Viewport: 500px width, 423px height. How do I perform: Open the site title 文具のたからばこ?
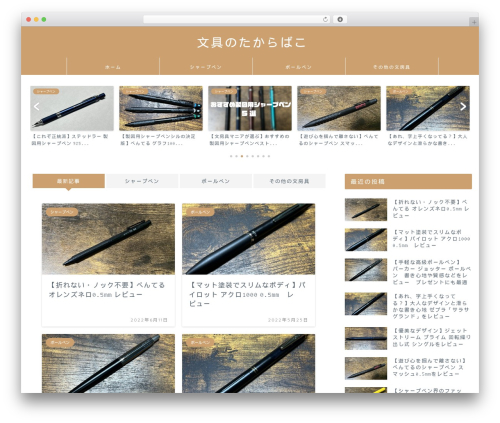pos(251,43)
